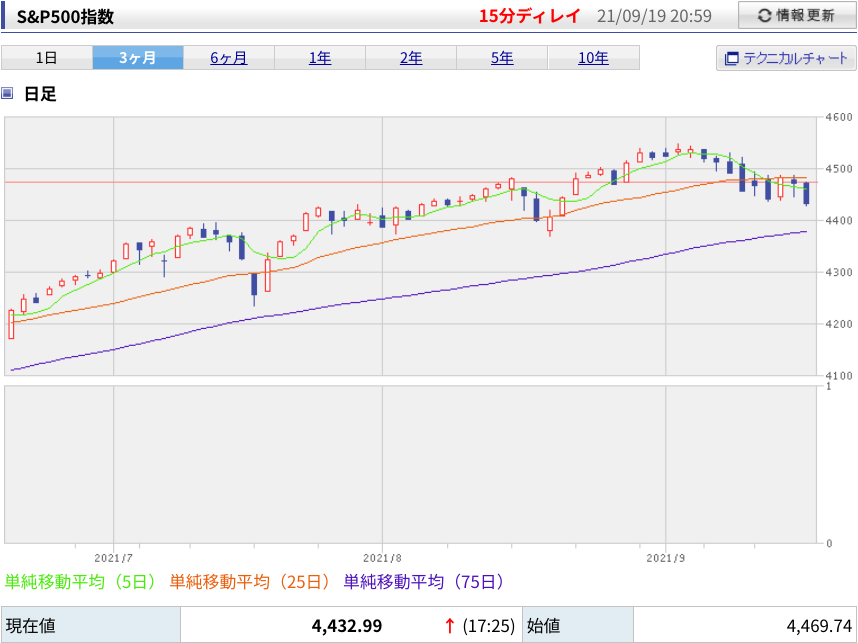Select the 1日 period tab
The width and height of the screenshot is (858, 643).
point(47,57)
